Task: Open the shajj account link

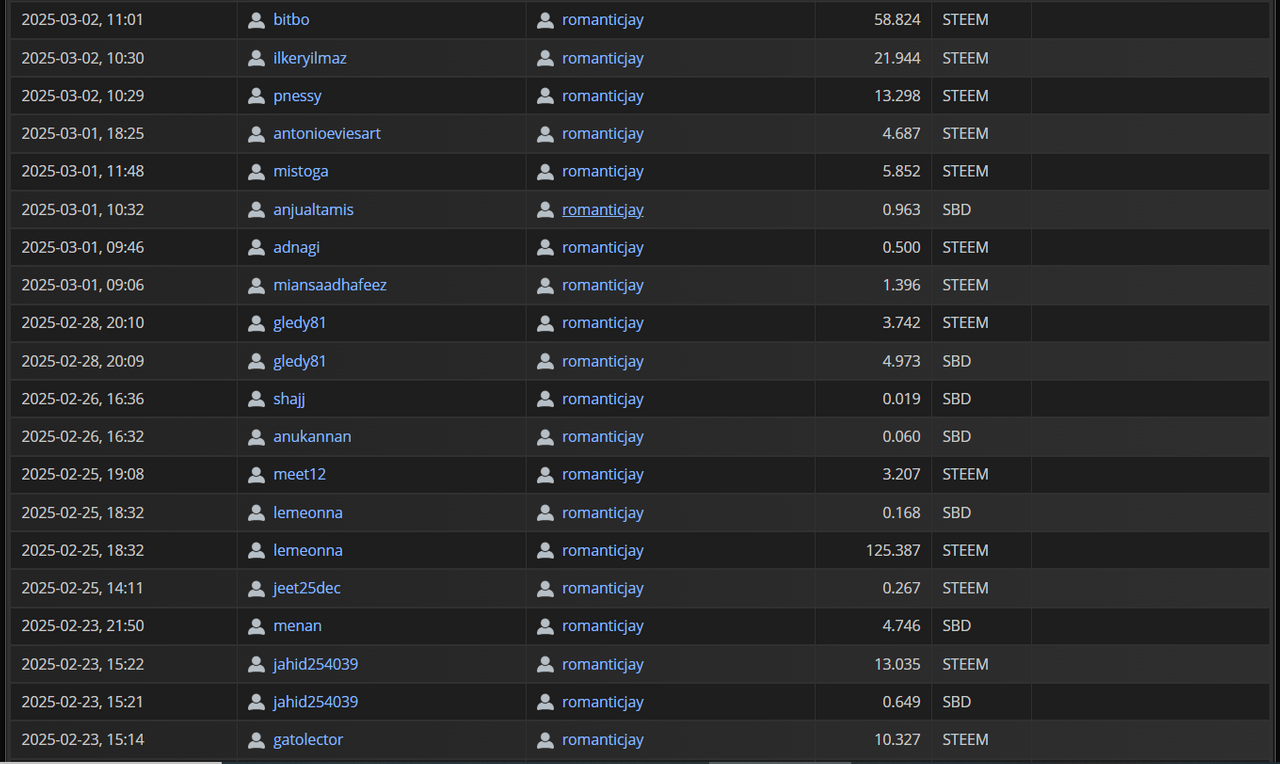Action: click(x=289, y=399)
